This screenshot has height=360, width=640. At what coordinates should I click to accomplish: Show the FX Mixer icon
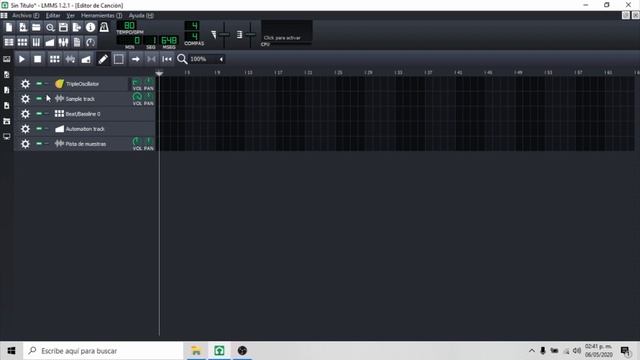coord(63,42)
